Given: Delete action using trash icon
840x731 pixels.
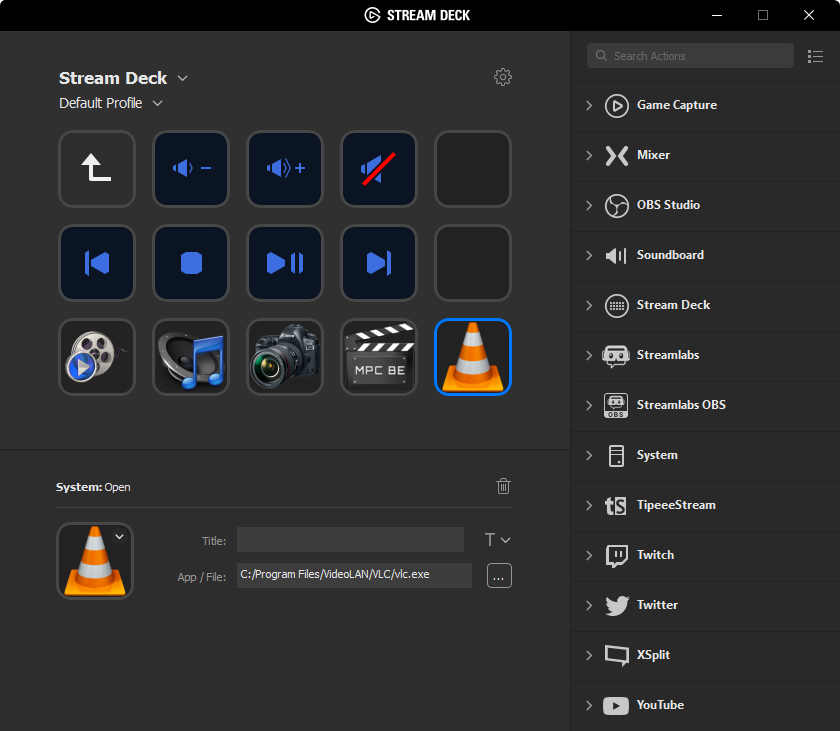Looking at the screenshot, I should [x=503, y=486].
